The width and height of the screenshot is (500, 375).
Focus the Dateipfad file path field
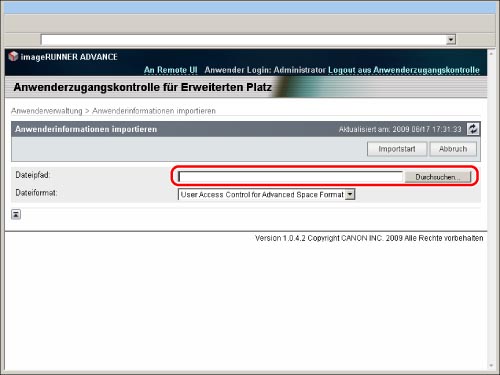tap(290, 177)
